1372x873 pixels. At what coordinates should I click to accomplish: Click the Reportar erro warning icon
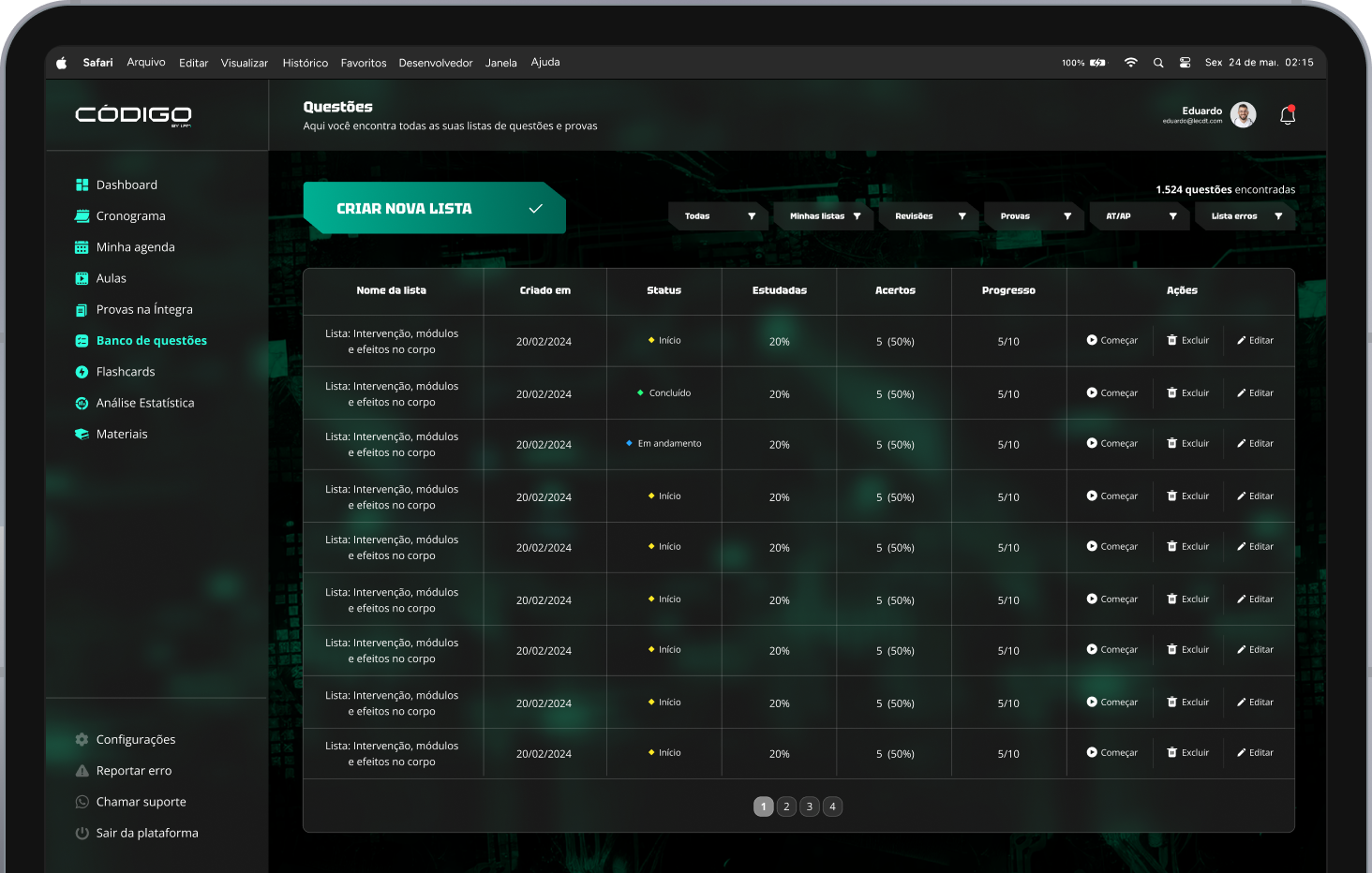tap(82, 771)
